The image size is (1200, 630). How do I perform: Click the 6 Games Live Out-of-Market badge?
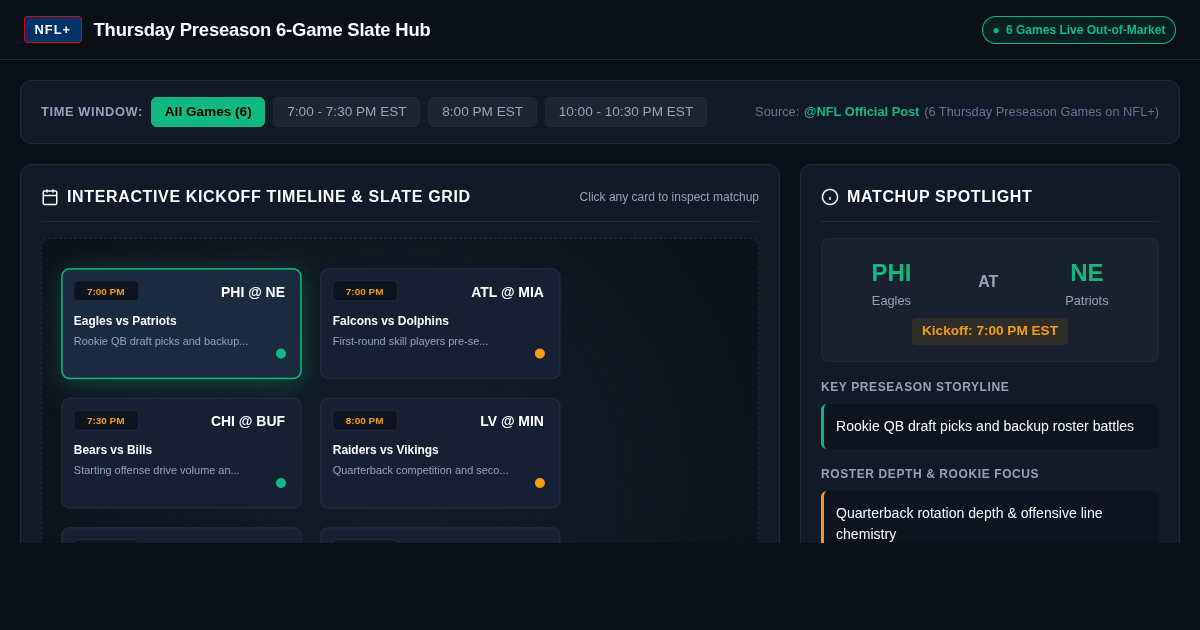pyautogui.click(x=1079, y=30)
